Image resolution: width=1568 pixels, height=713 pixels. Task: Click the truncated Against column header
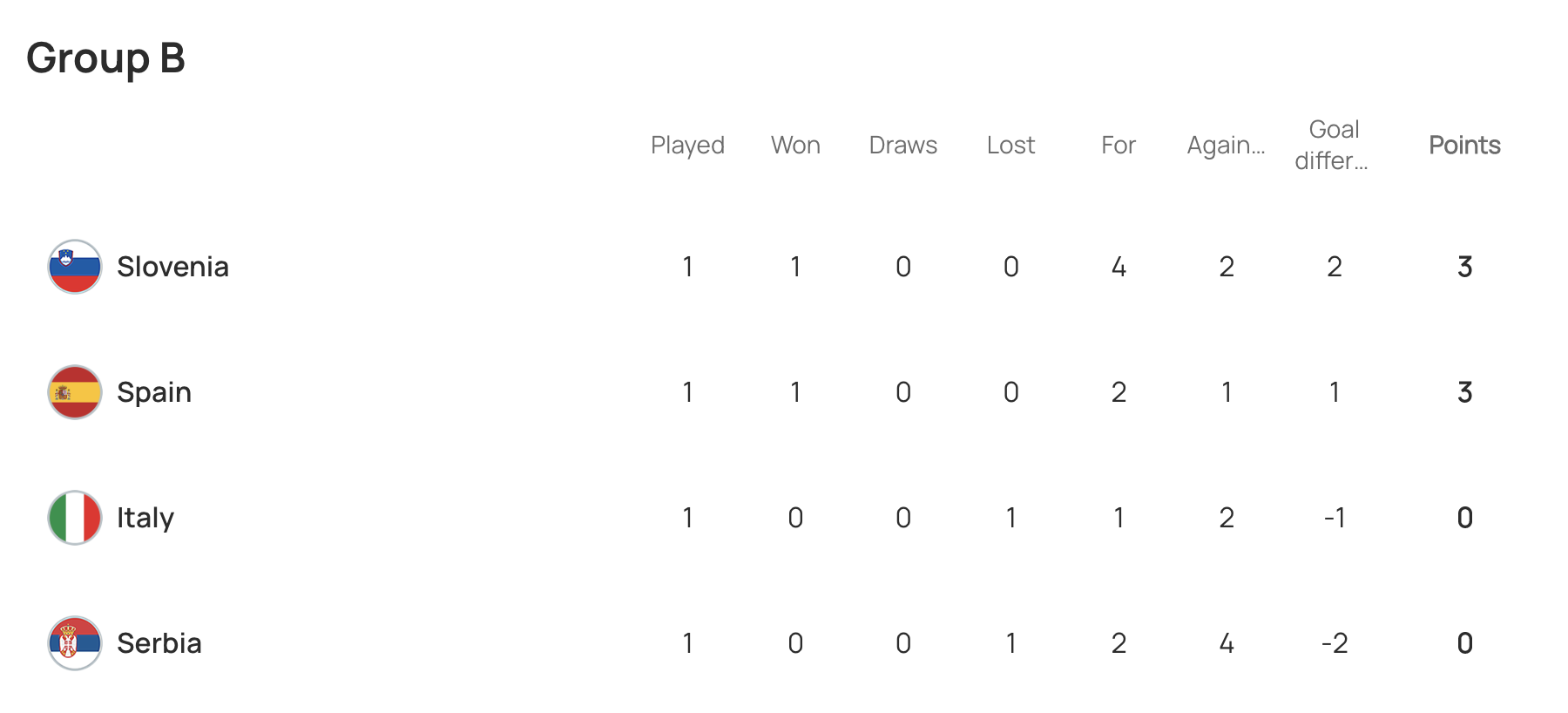[x=1226, y=145]
